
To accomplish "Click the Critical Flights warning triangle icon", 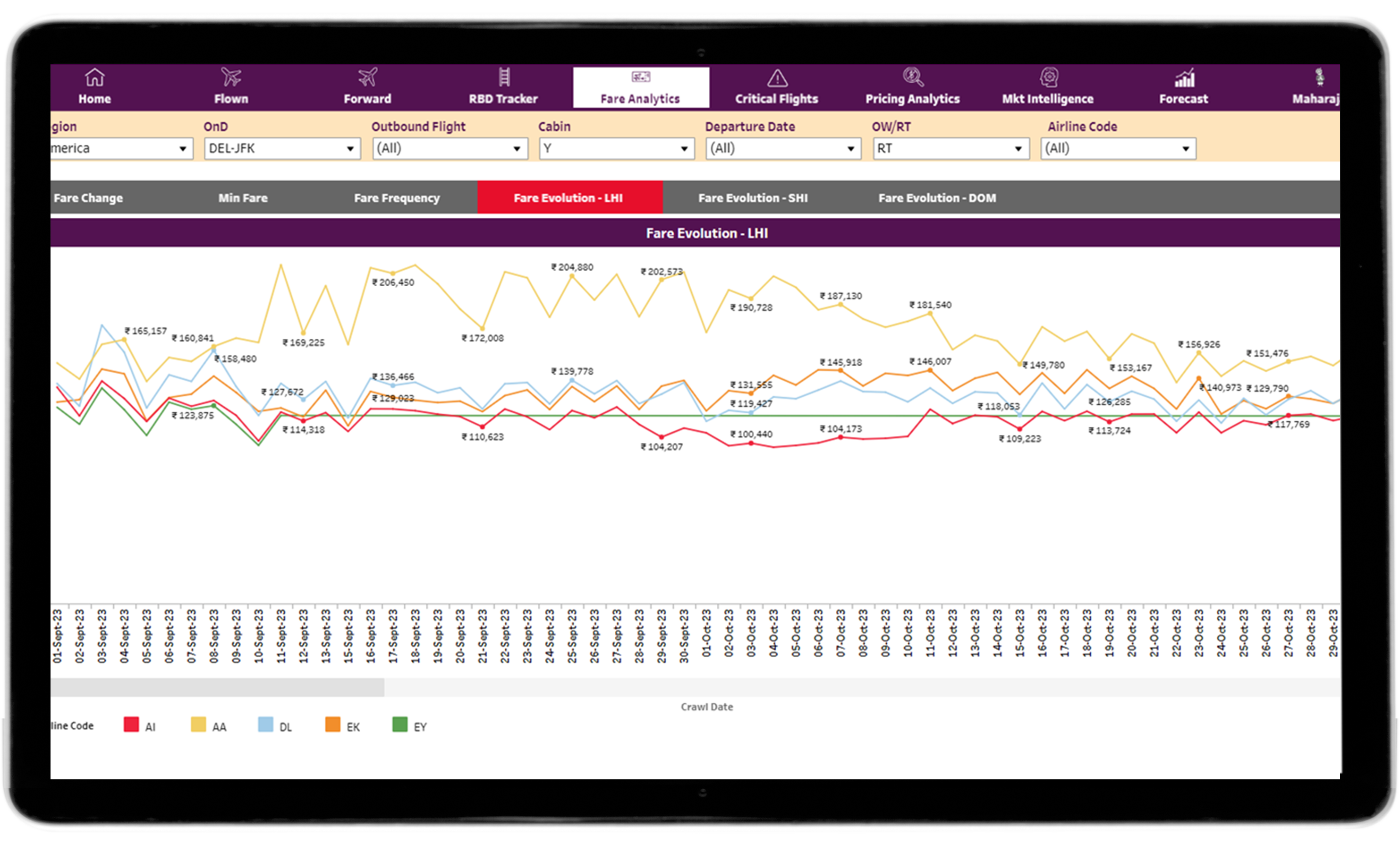I will pyautogui.click(x=777, y=78).
